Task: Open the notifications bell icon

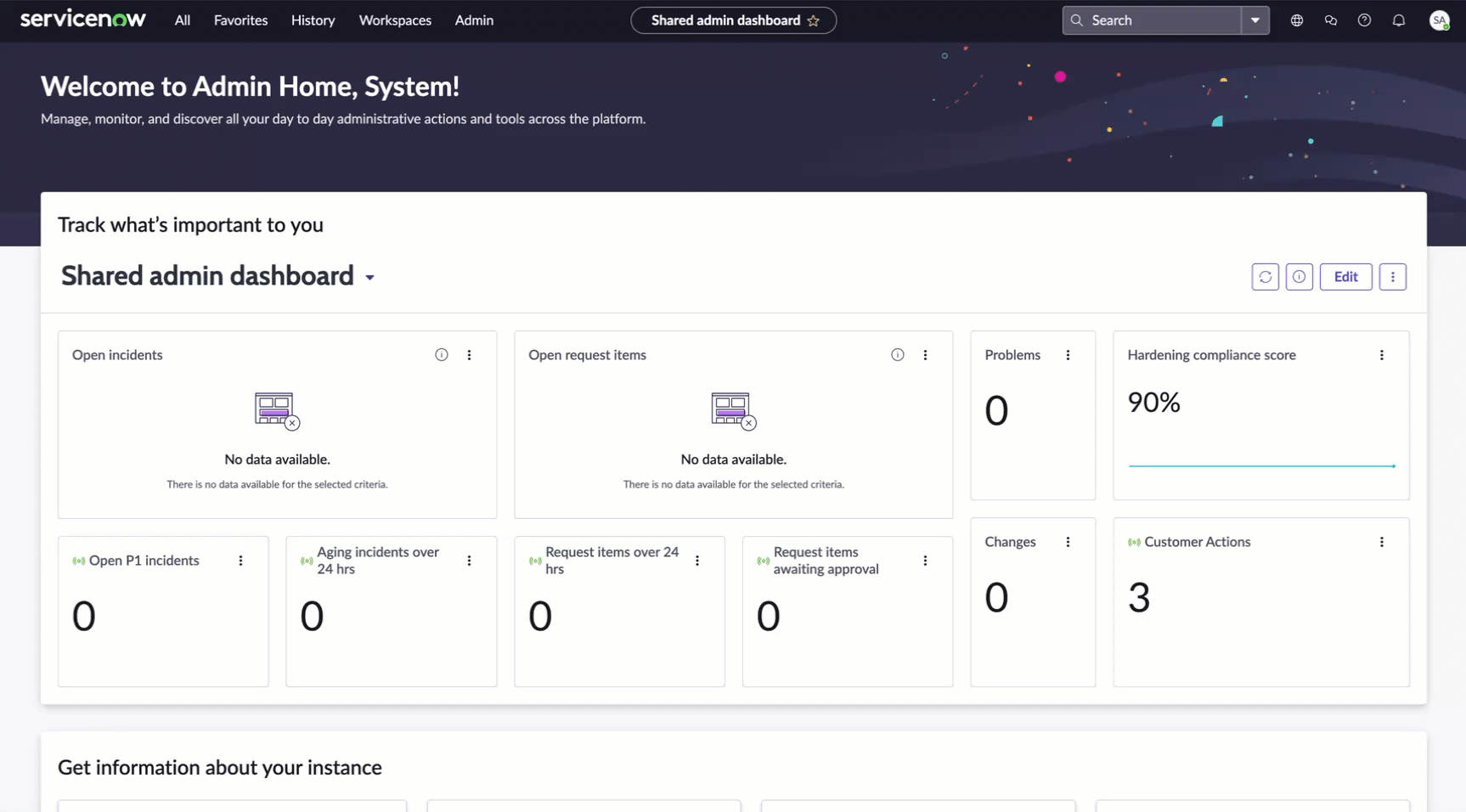Action: (x=1399, y=20)
